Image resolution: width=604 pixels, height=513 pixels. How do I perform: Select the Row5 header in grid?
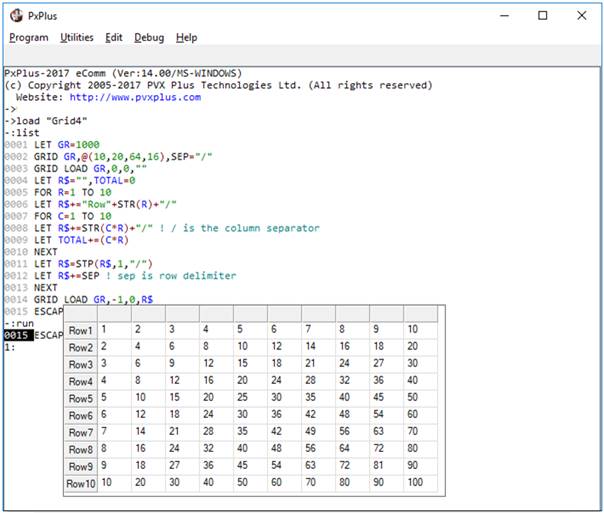tap(81, 398)
